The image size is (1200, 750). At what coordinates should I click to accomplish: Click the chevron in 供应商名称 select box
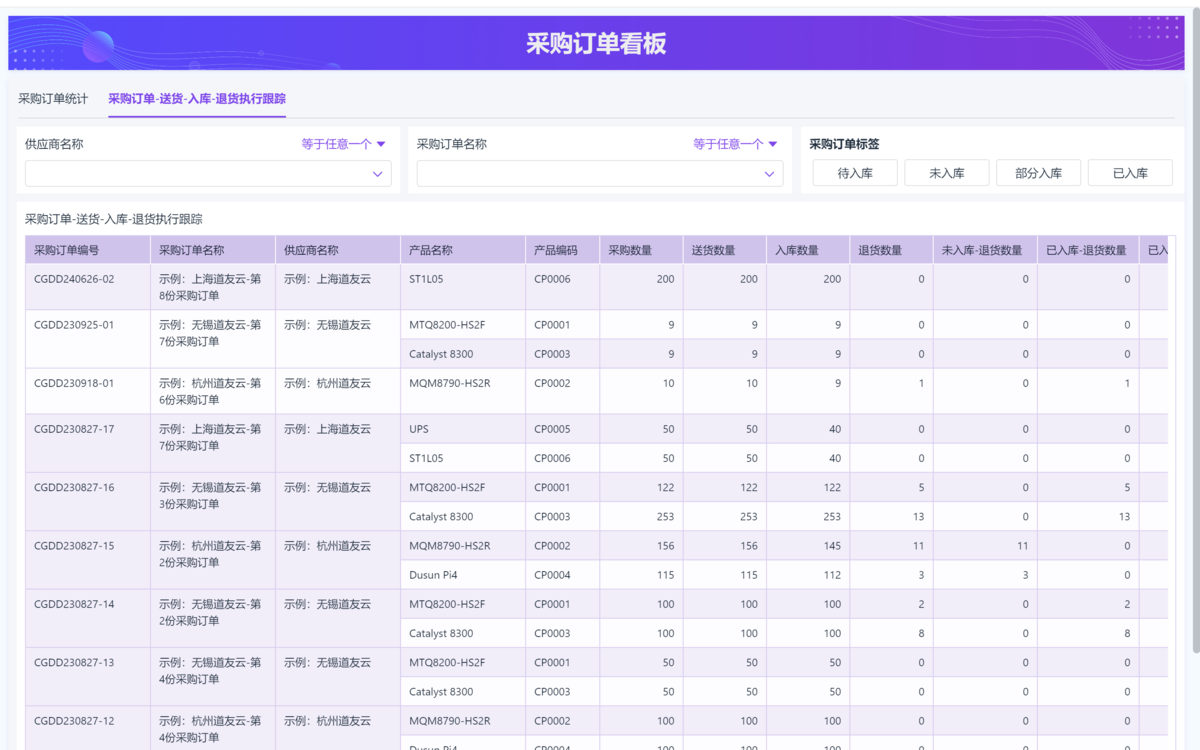click(x=378, y=174)
